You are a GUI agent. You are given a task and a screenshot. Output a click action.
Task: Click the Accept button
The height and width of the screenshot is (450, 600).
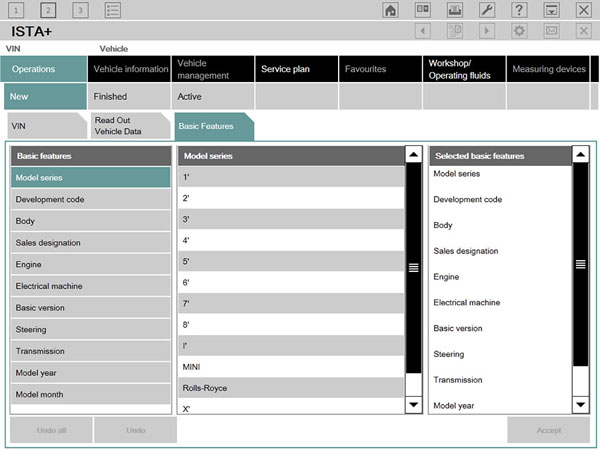click(548, 430)
